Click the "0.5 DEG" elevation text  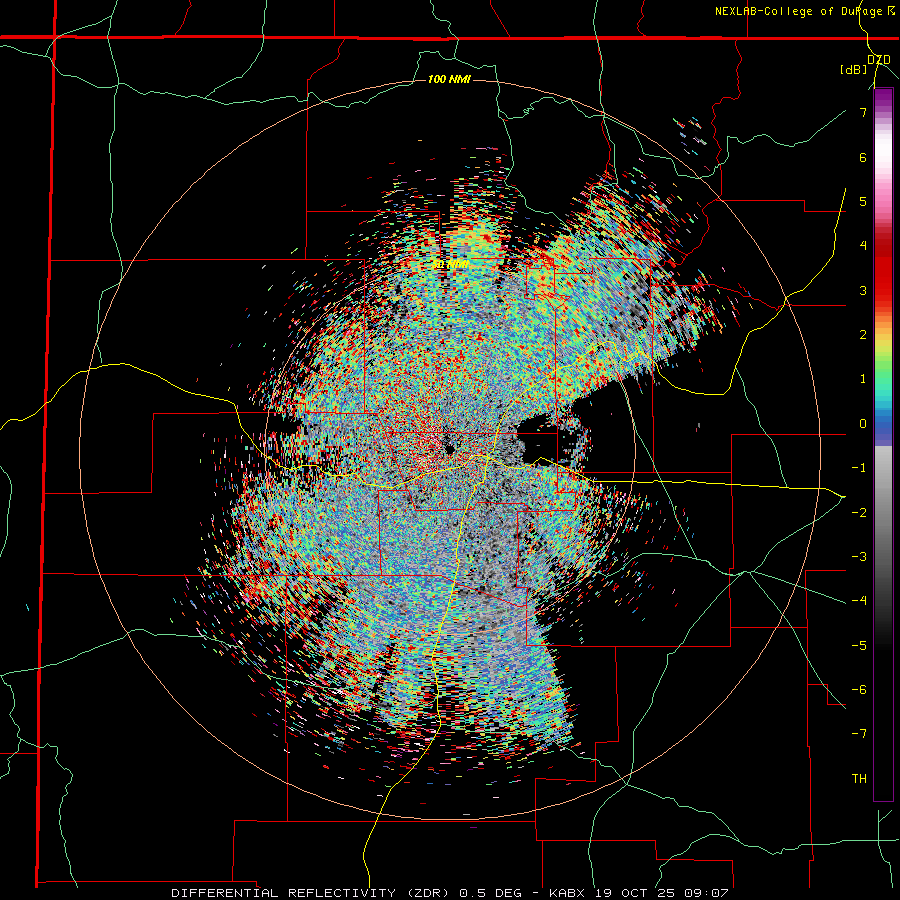click(x=491, y=893)
